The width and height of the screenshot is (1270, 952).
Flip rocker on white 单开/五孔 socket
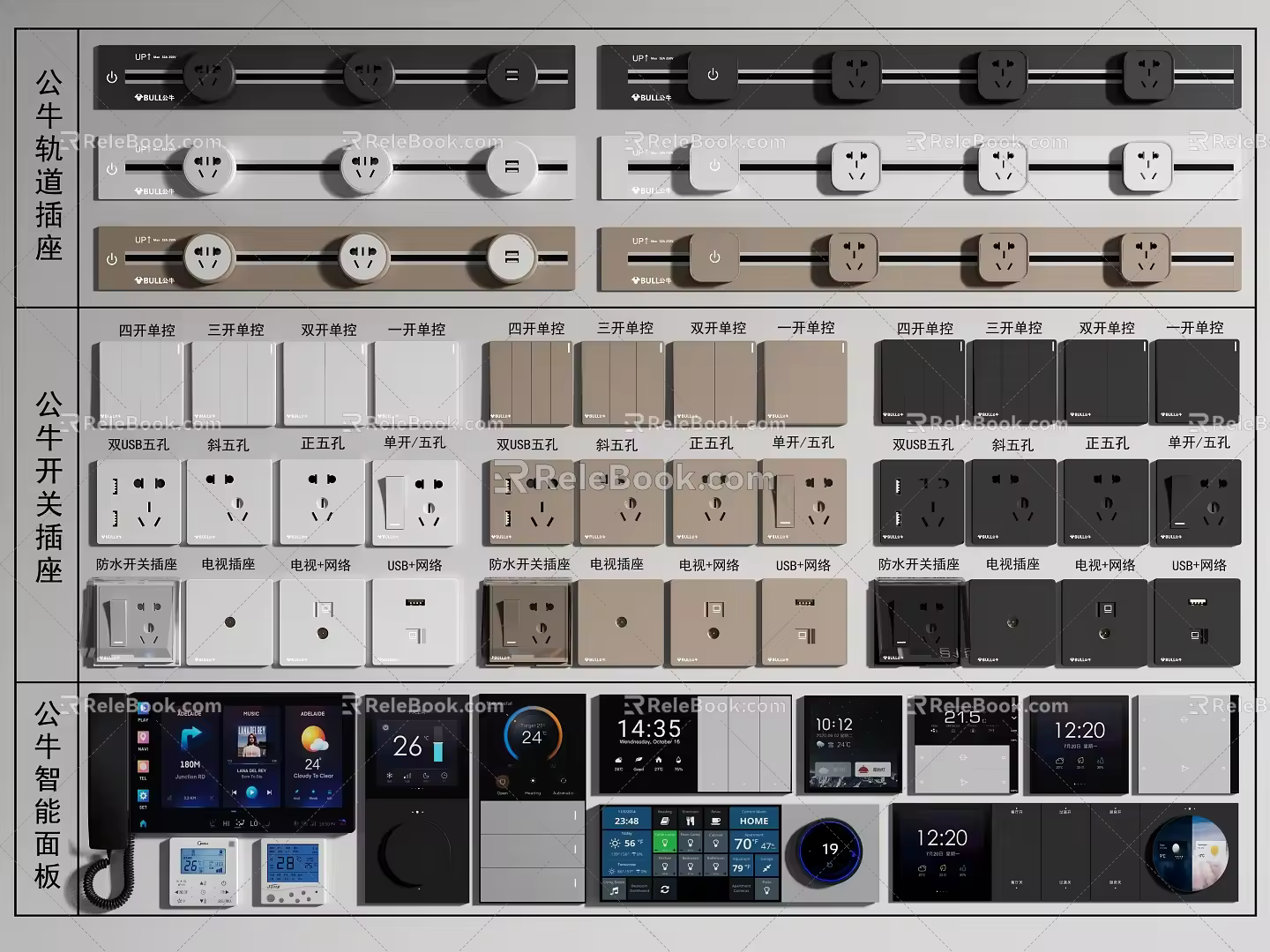pos(394,502)
